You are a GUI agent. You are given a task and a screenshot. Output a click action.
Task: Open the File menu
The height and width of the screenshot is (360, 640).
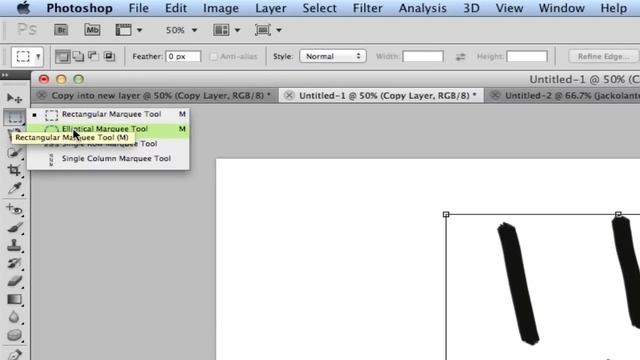[x=138, y=8]
